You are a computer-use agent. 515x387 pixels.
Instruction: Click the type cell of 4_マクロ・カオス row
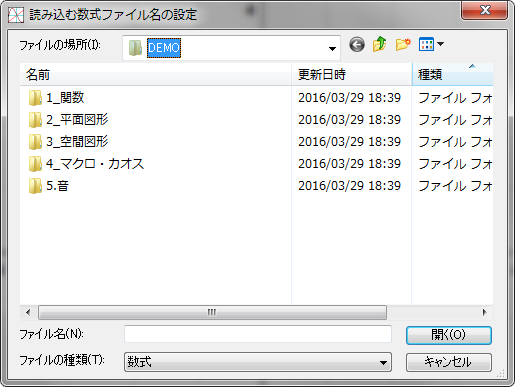point(455,164)
